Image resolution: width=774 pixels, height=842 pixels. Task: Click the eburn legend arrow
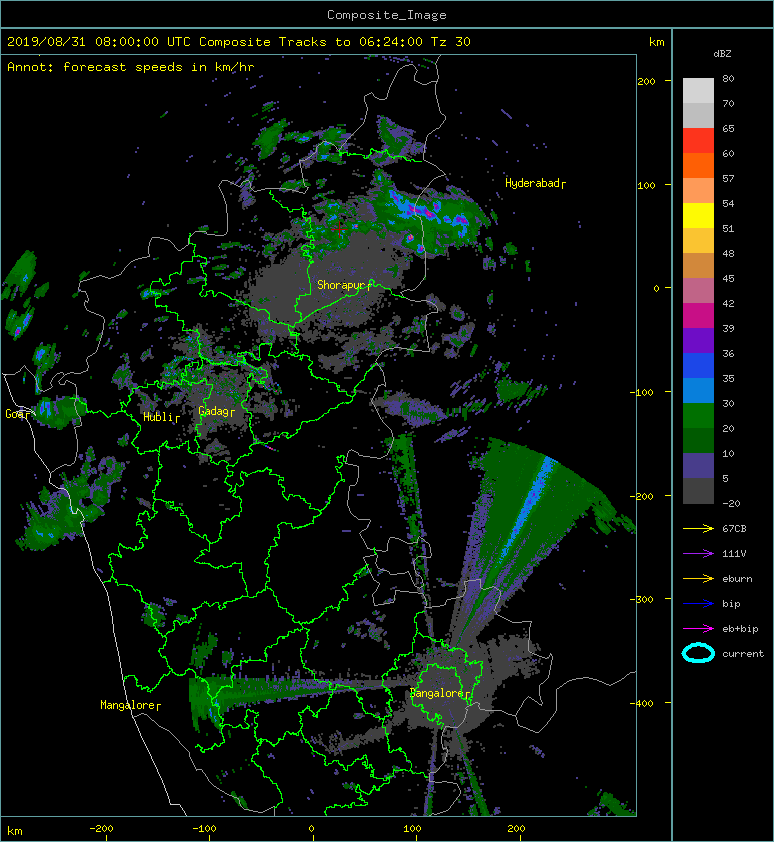698,578
